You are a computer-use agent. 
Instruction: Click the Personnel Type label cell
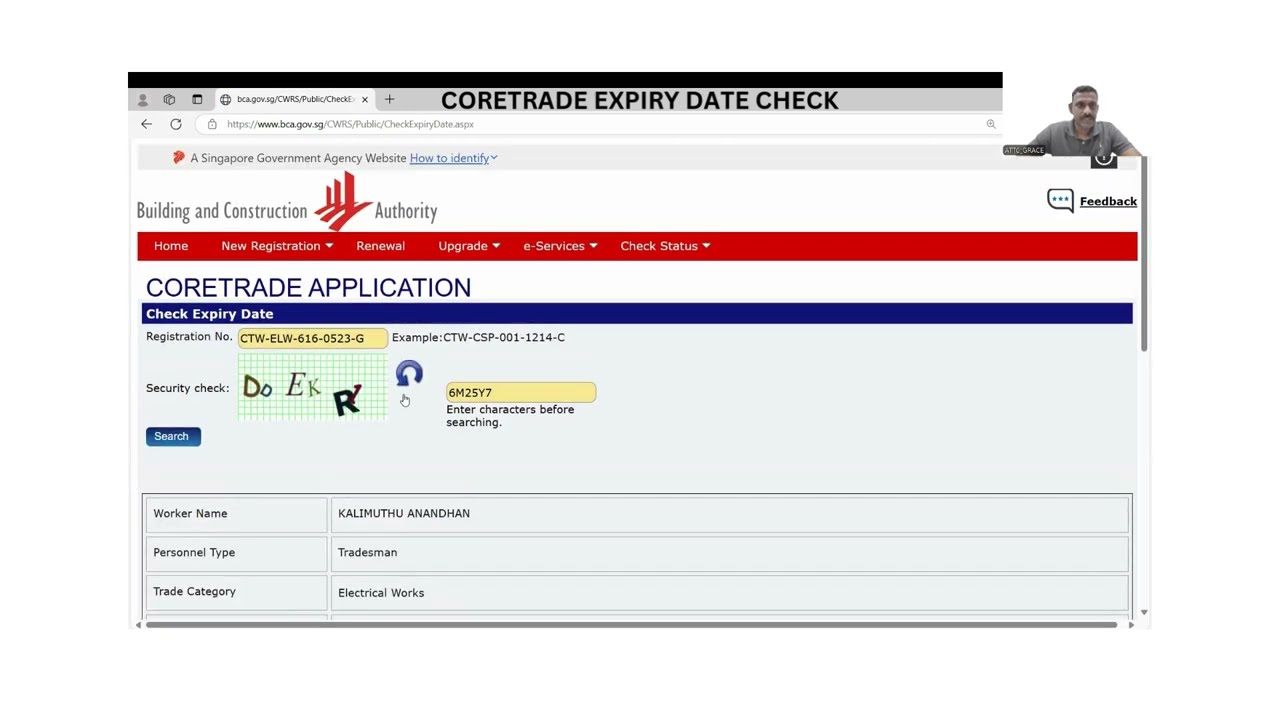pos(236,552)
